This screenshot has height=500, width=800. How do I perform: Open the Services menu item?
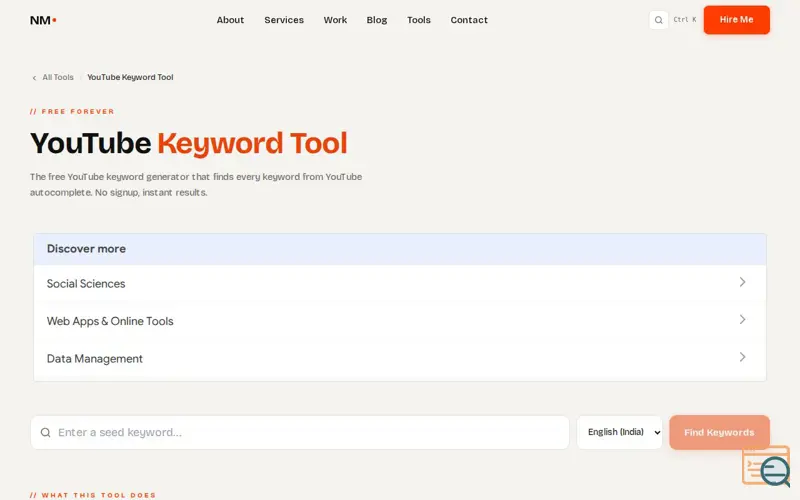[284, 20]
